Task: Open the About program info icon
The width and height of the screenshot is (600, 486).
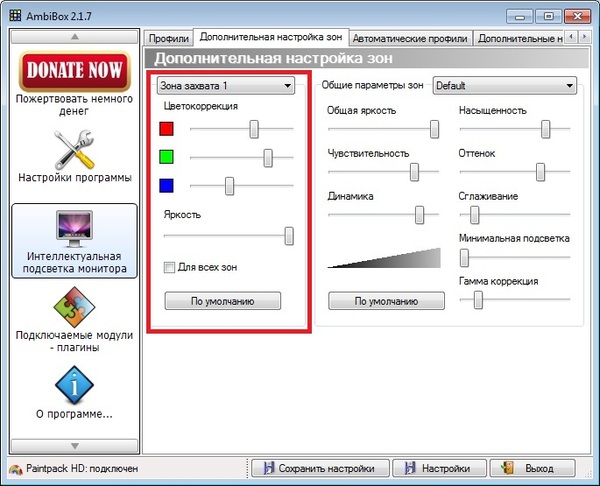Action: [x=74, y=386]
